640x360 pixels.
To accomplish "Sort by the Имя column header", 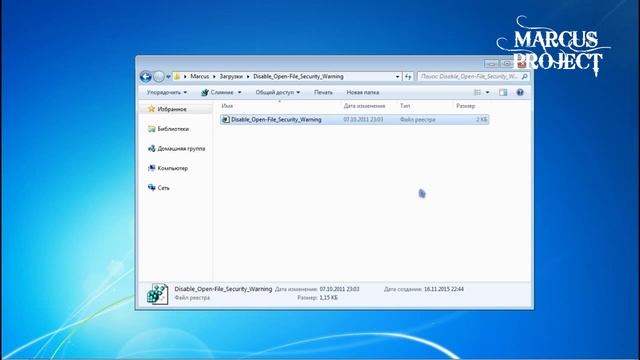I will click(x=227, y=106).
